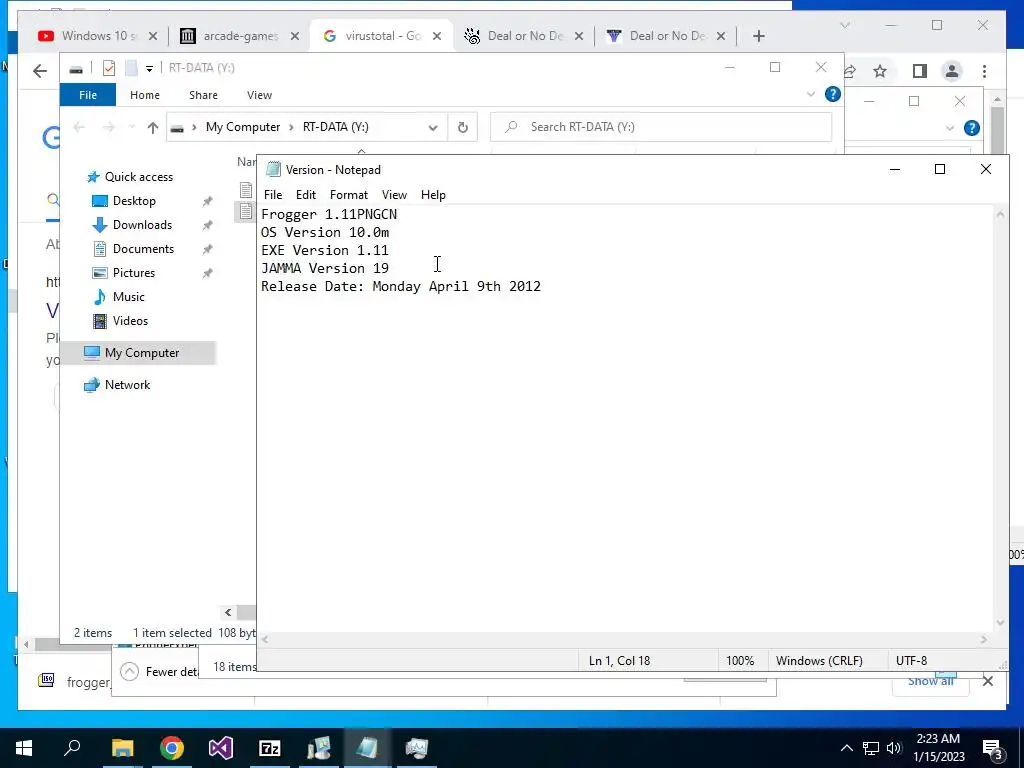Close the virustotal Chrome tab
Image resolution: width=1024 pixels, height=768 pixels.
[437, 36]
